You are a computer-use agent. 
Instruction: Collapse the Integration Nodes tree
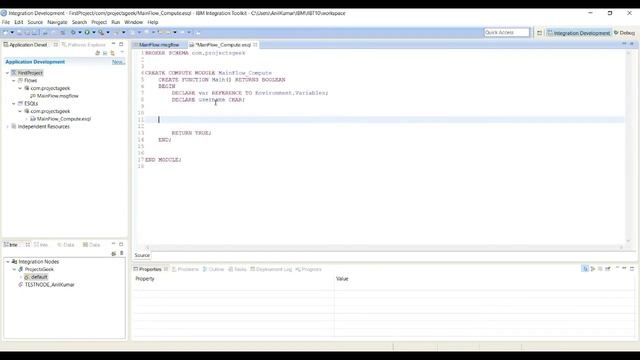[x=7, y=262]
